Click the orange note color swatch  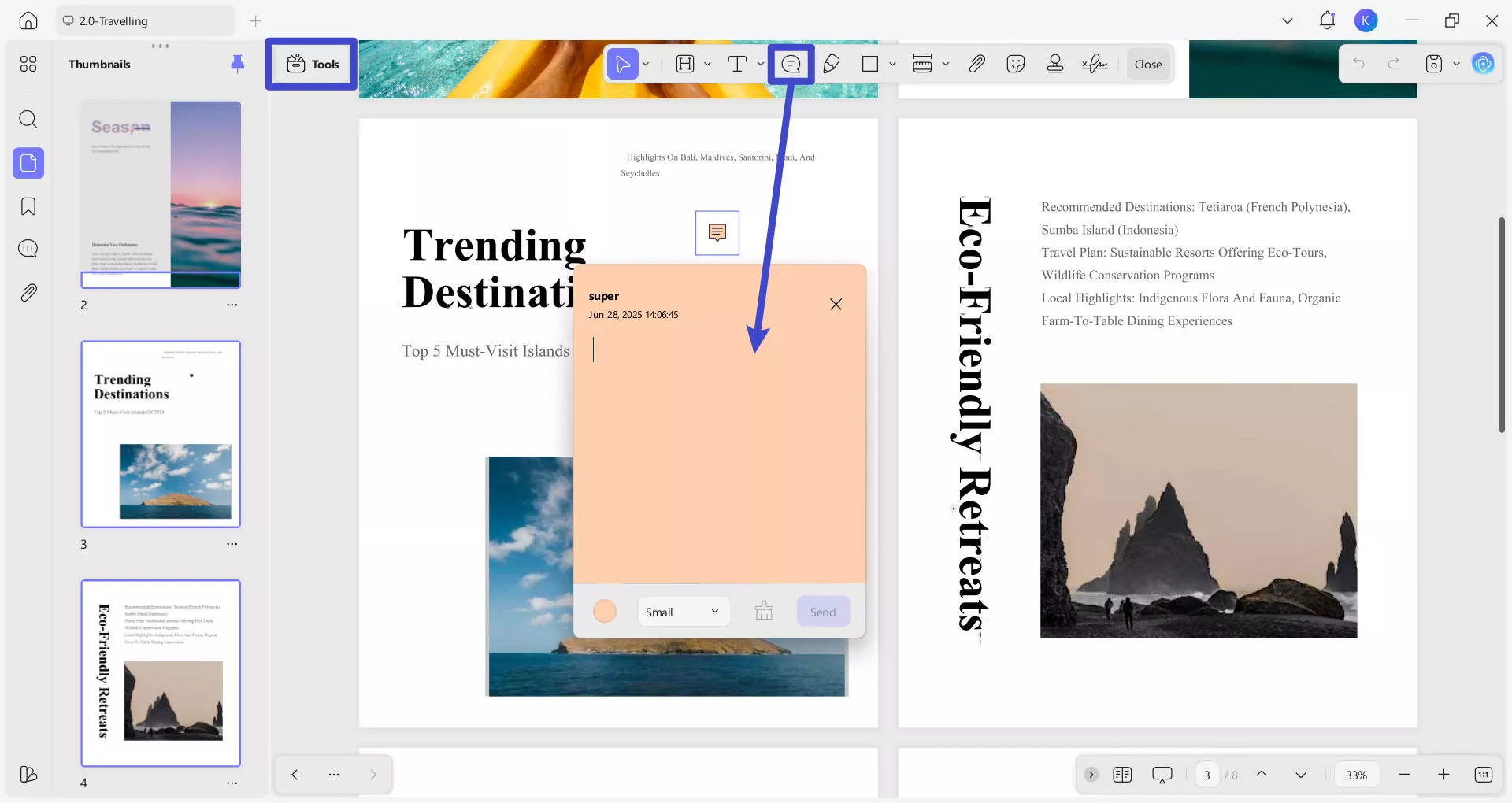605,611
